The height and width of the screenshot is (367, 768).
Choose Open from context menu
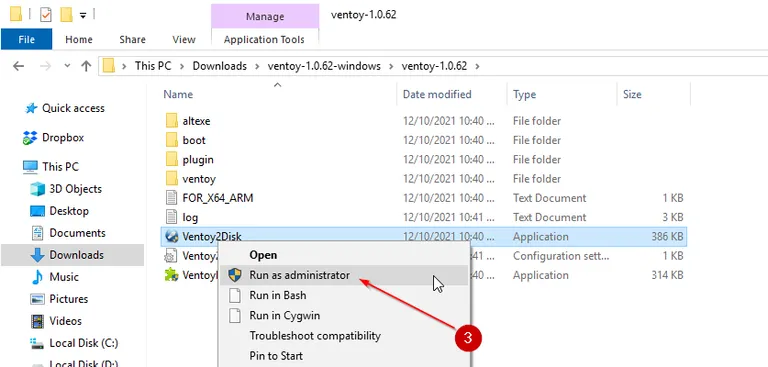[344, 255]
